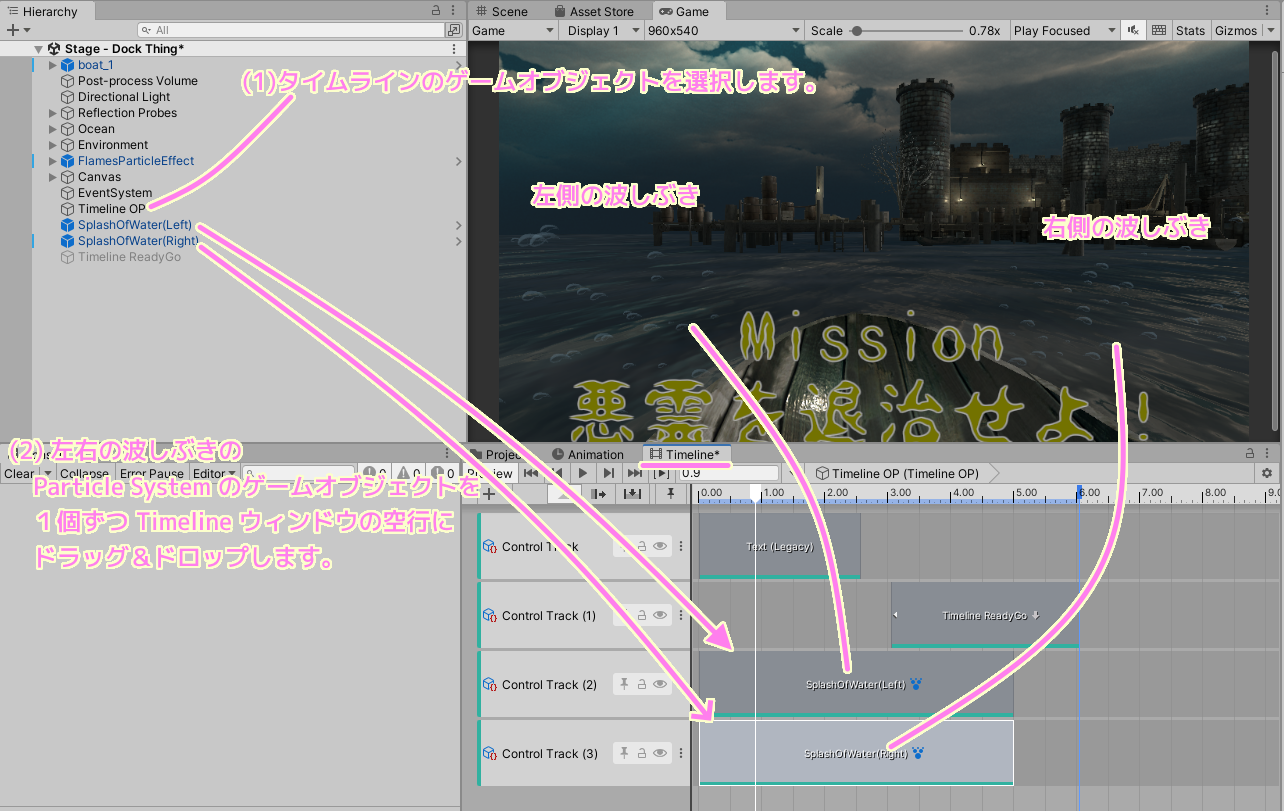Hide Control Track (1) with its eye toggle

pyautogui.click(x=660, y=615)
